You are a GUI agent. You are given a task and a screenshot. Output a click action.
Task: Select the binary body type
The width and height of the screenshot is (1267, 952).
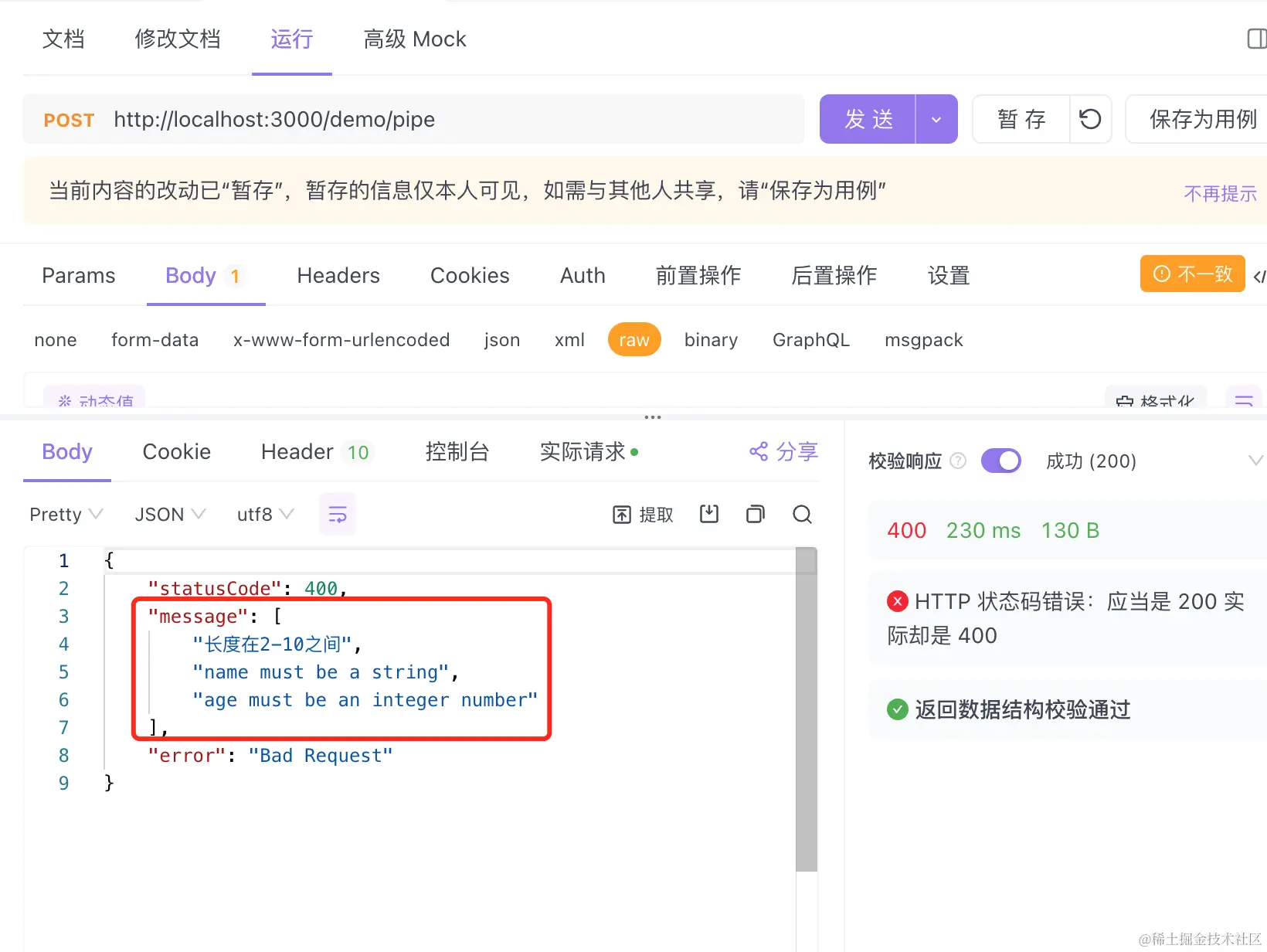coord(711,340)
